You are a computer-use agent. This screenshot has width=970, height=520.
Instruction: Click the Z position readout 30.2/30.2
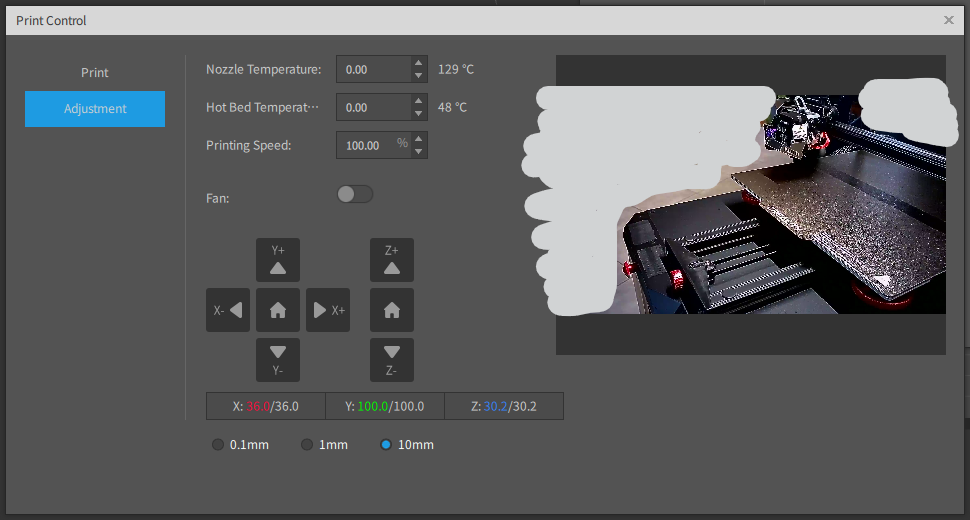504,406
